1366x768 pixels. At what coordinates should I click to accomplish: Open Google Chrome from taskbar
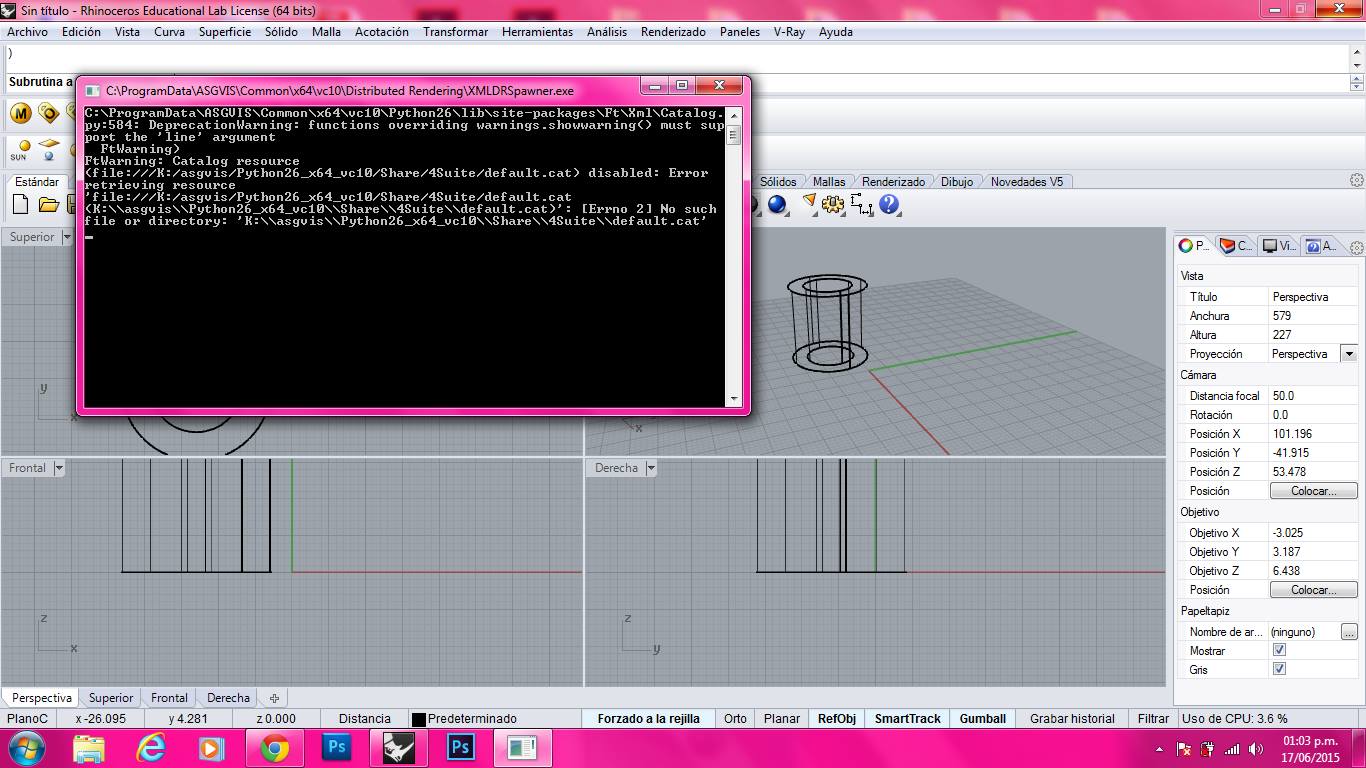point(275,748)
